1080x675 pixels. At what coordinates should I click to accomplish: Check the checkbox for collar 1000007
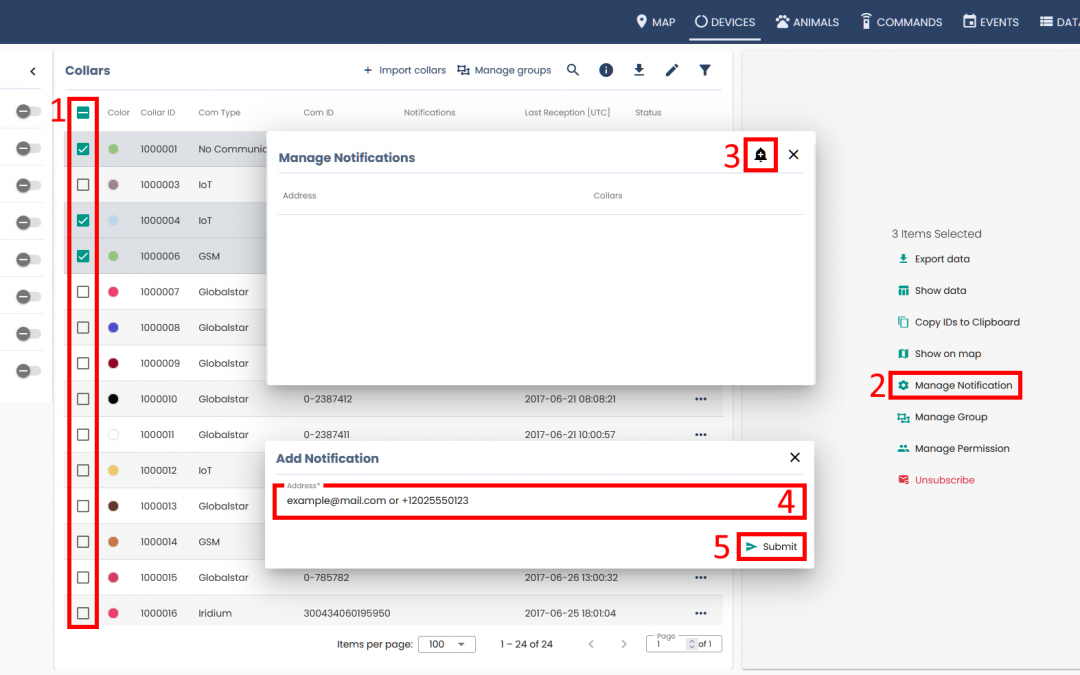coord(83,292)
